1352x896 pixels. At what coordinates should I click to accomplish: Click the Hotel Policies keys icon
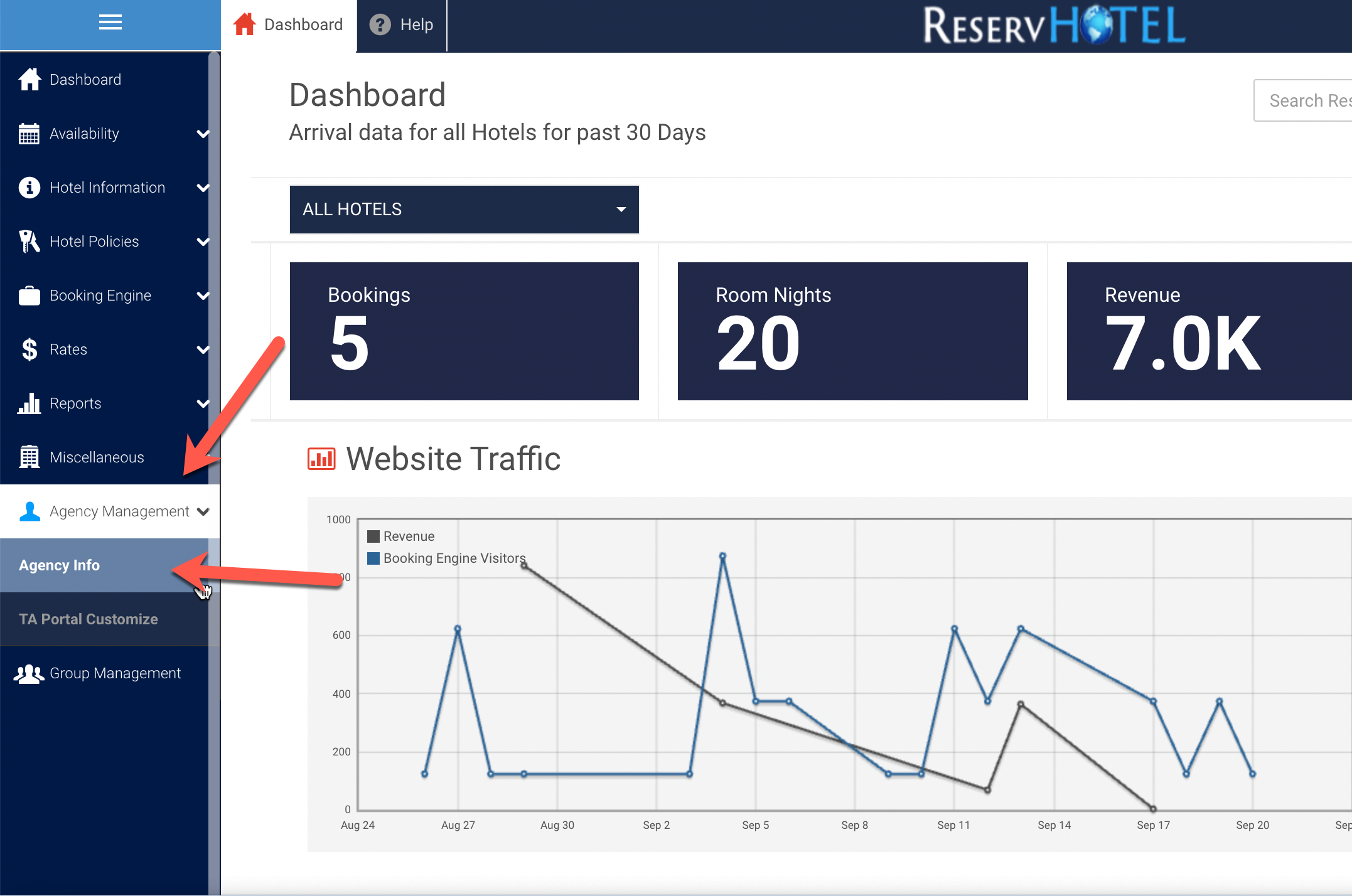pos(29,242)
